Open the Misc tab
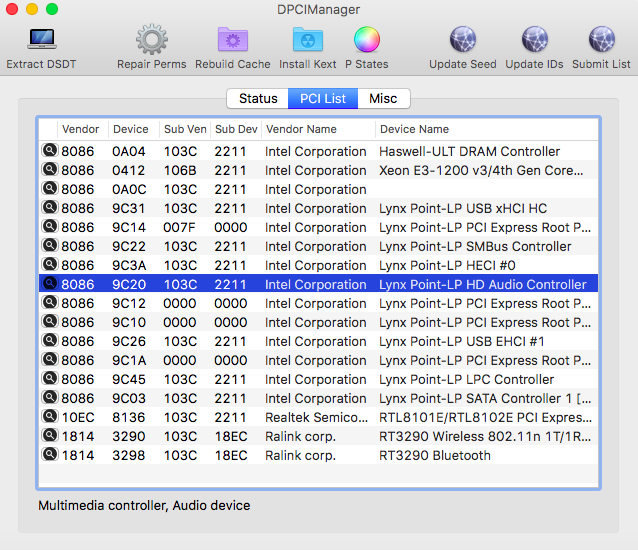Screen dimensions: 638x550 tap(383, 99)
